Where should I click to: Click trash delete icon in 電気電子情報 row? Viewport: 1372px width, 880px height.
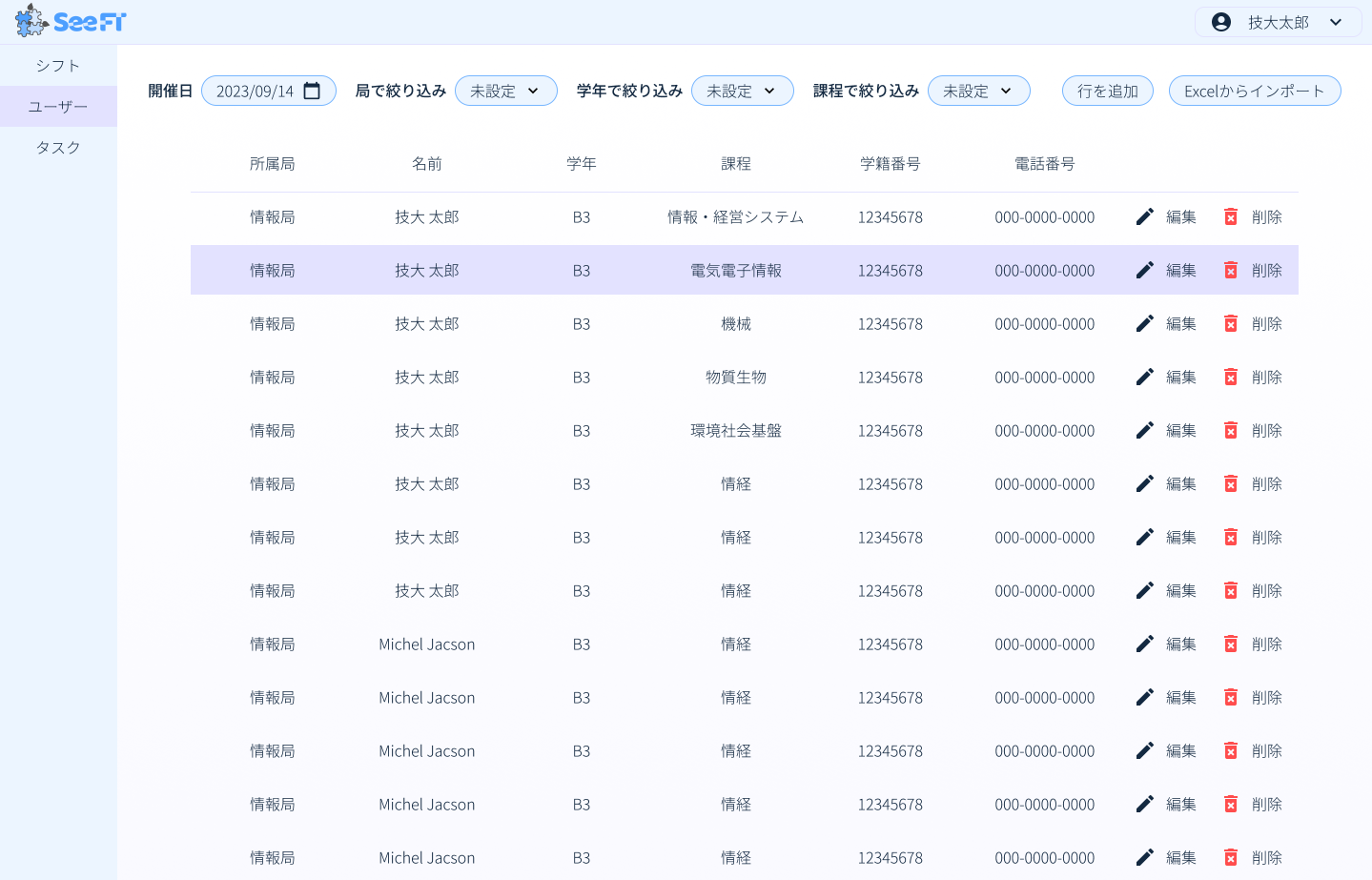point(1230,271)
